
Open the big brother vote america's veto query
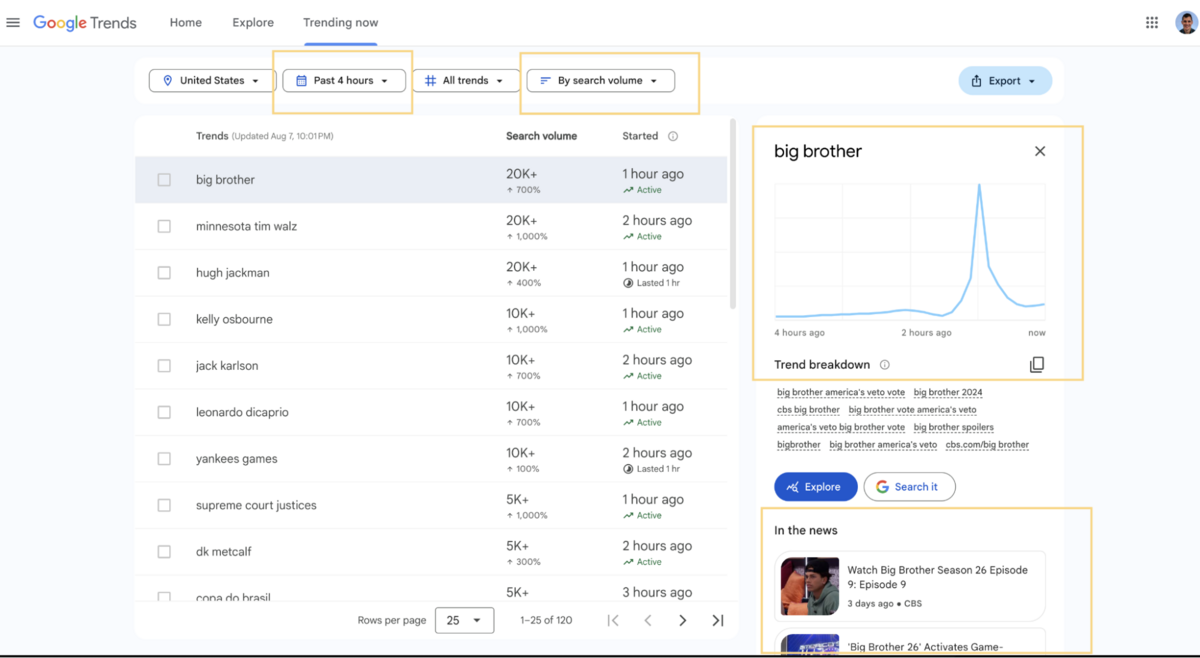(x=913, y=410)
